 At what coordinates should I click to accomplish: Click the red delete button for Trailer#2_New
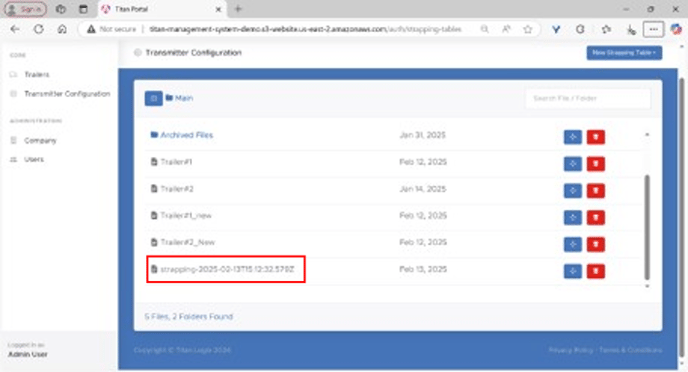[596, 244]
